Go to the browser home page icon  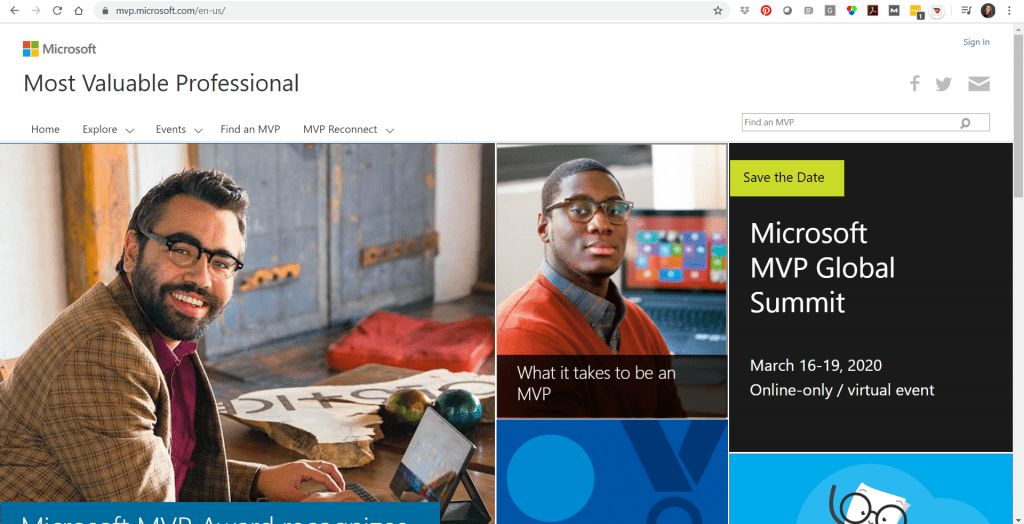78,10
